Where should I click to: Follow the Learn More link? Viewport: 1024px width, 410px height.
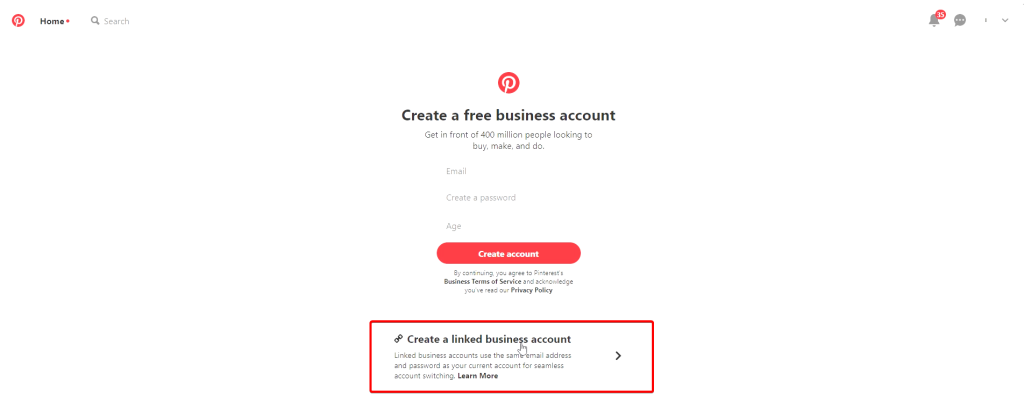[477, 376]
